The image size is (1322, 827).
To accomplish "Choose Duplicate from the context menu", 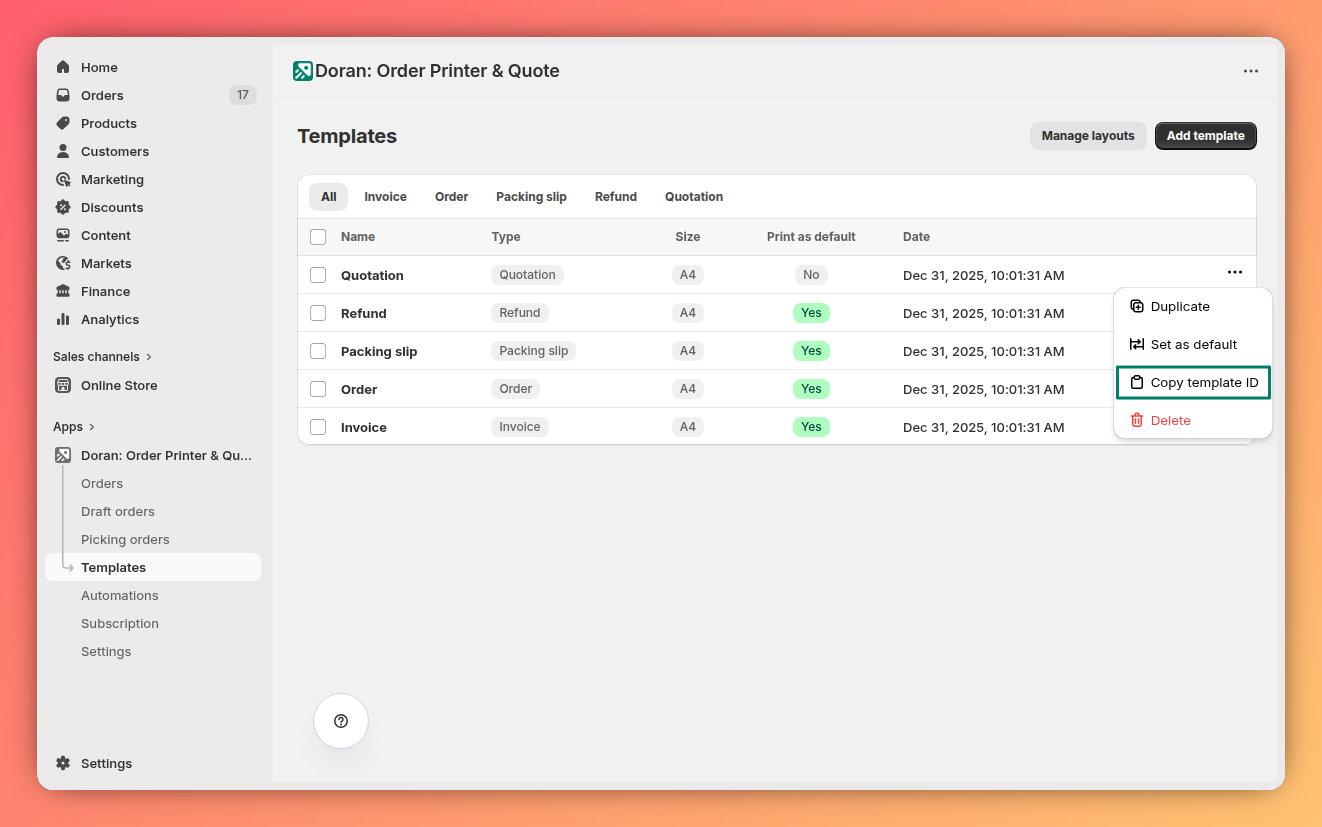I will tap(1193, 306).
